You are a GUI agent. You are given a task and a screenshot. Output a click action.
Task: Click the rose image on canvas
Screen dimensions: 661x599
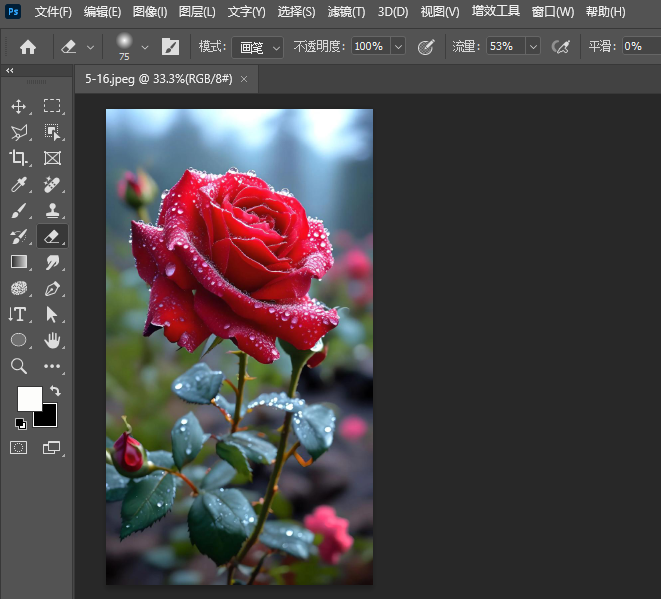pos(239,347)
